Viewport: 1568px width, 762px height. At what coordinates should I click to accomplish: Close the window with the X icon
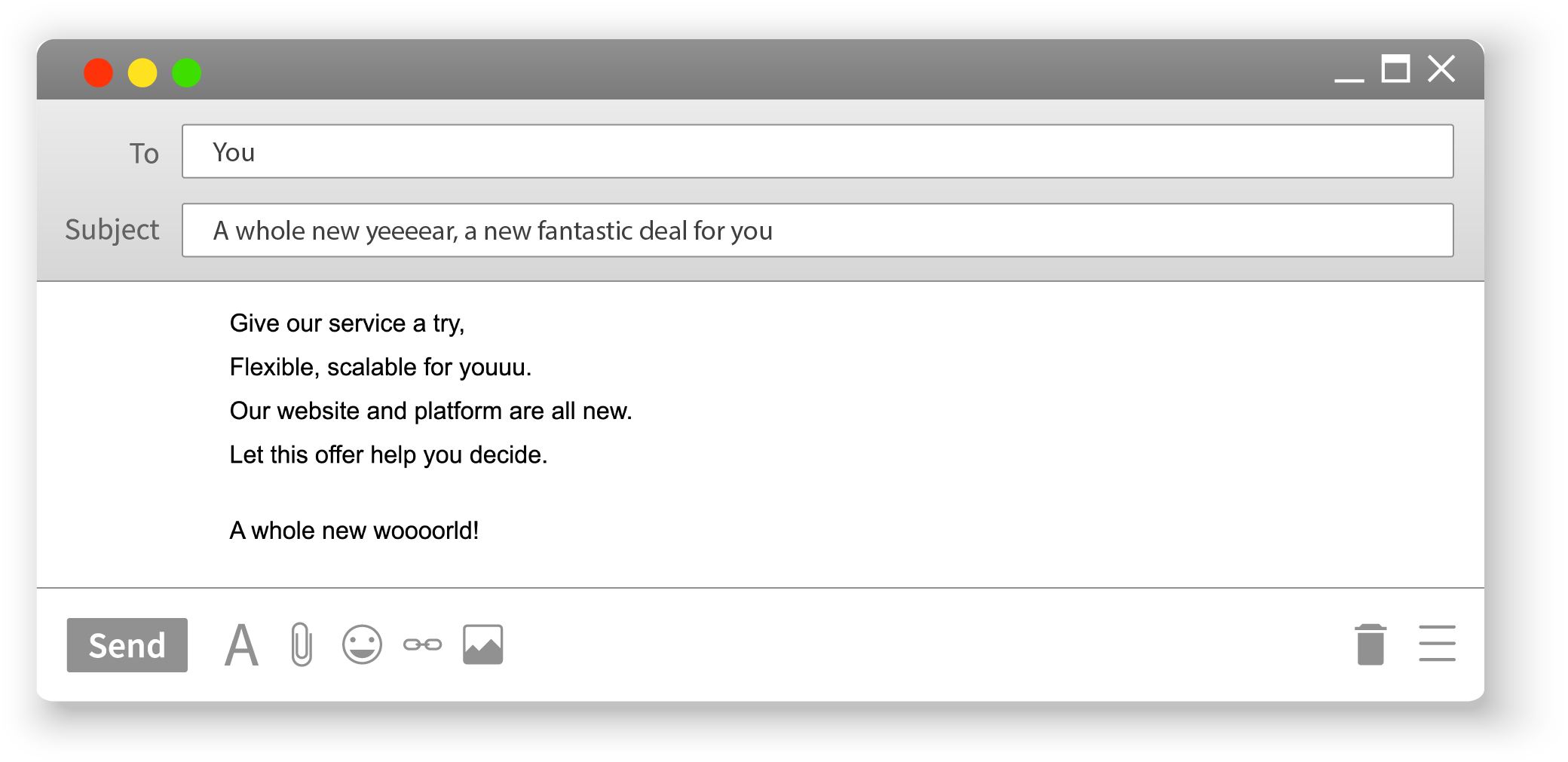pos(1441,69)
